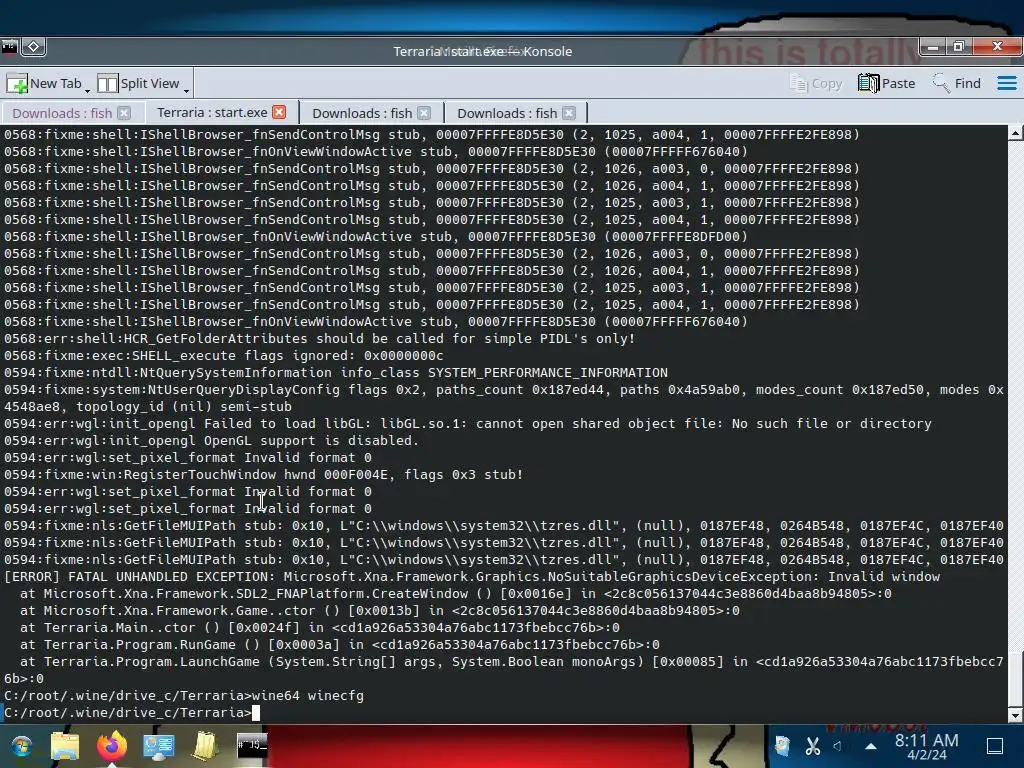The height and width of the screenshot is (768, 1024).
Task: Click 'OpenGL support is disabled.' line
Action: click(211, 441)
